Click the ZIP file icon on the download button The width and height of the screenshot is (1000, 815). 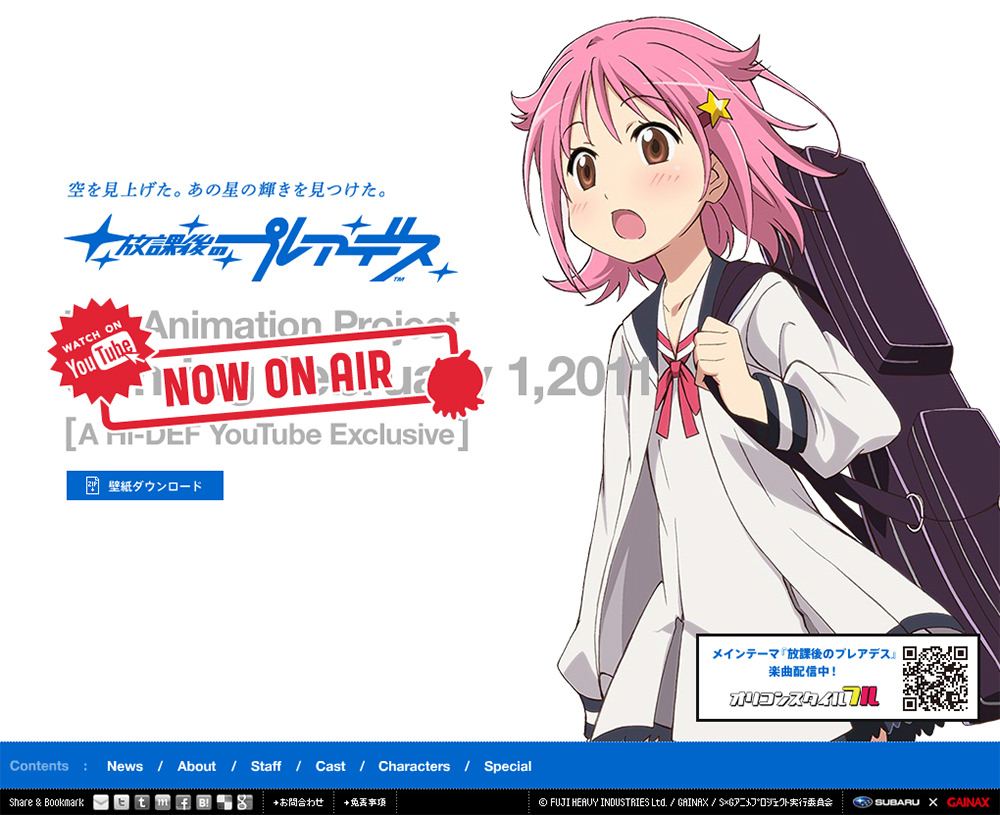(92, 485)
